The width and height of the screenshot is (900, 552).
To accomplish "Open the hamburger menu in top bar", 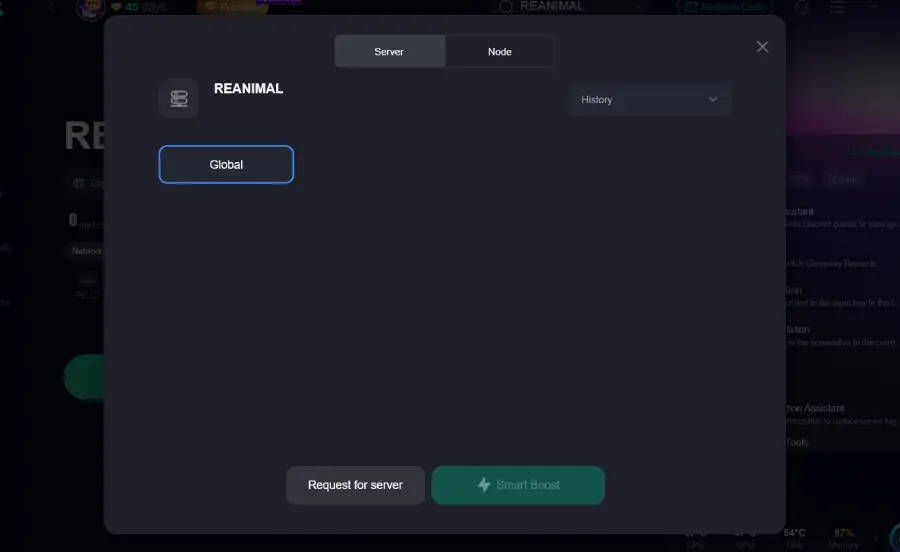I will pos(838,7).
